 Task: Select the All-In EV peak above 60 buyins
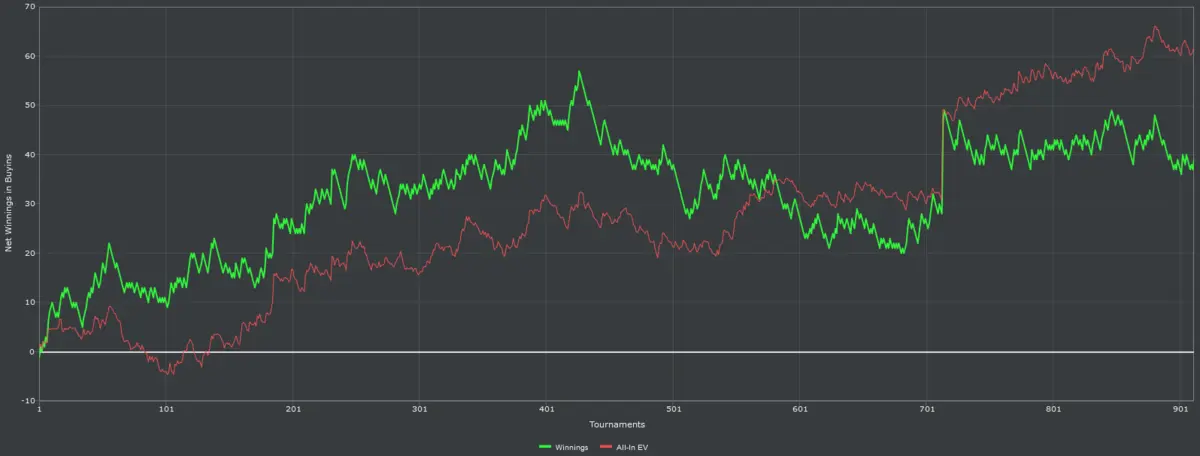tap(1155, 27)
